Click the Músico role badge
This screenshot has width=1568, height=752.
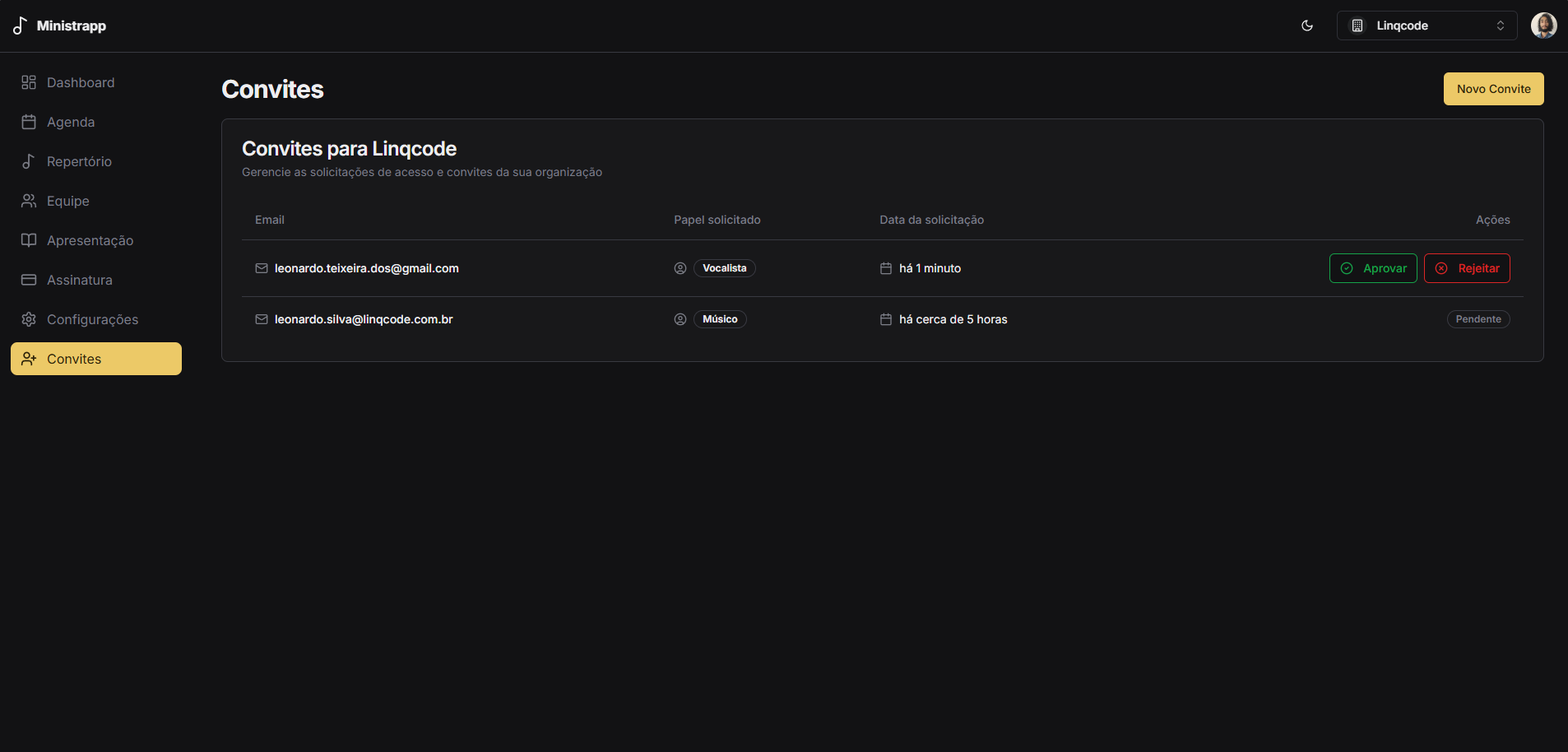pyautogui.click(x=720, y=319)
